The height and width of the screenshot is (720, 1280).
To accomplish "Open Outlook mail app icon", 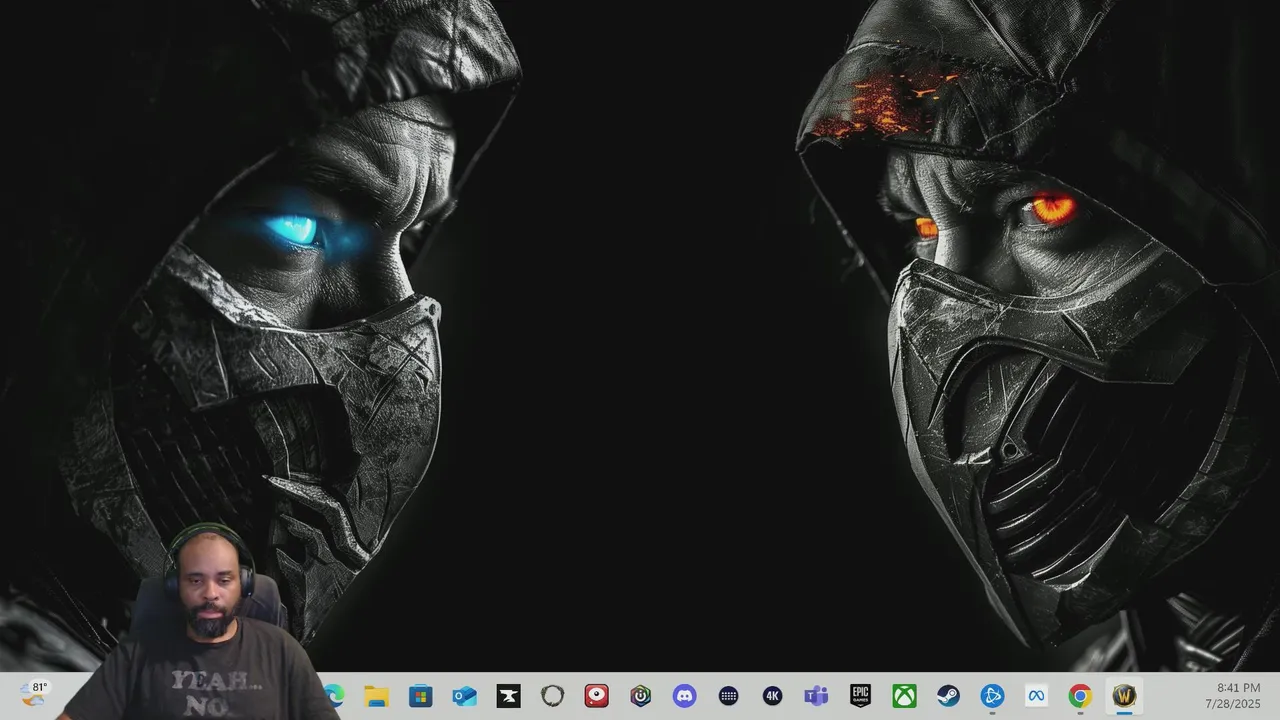I will tap(465, 696).
